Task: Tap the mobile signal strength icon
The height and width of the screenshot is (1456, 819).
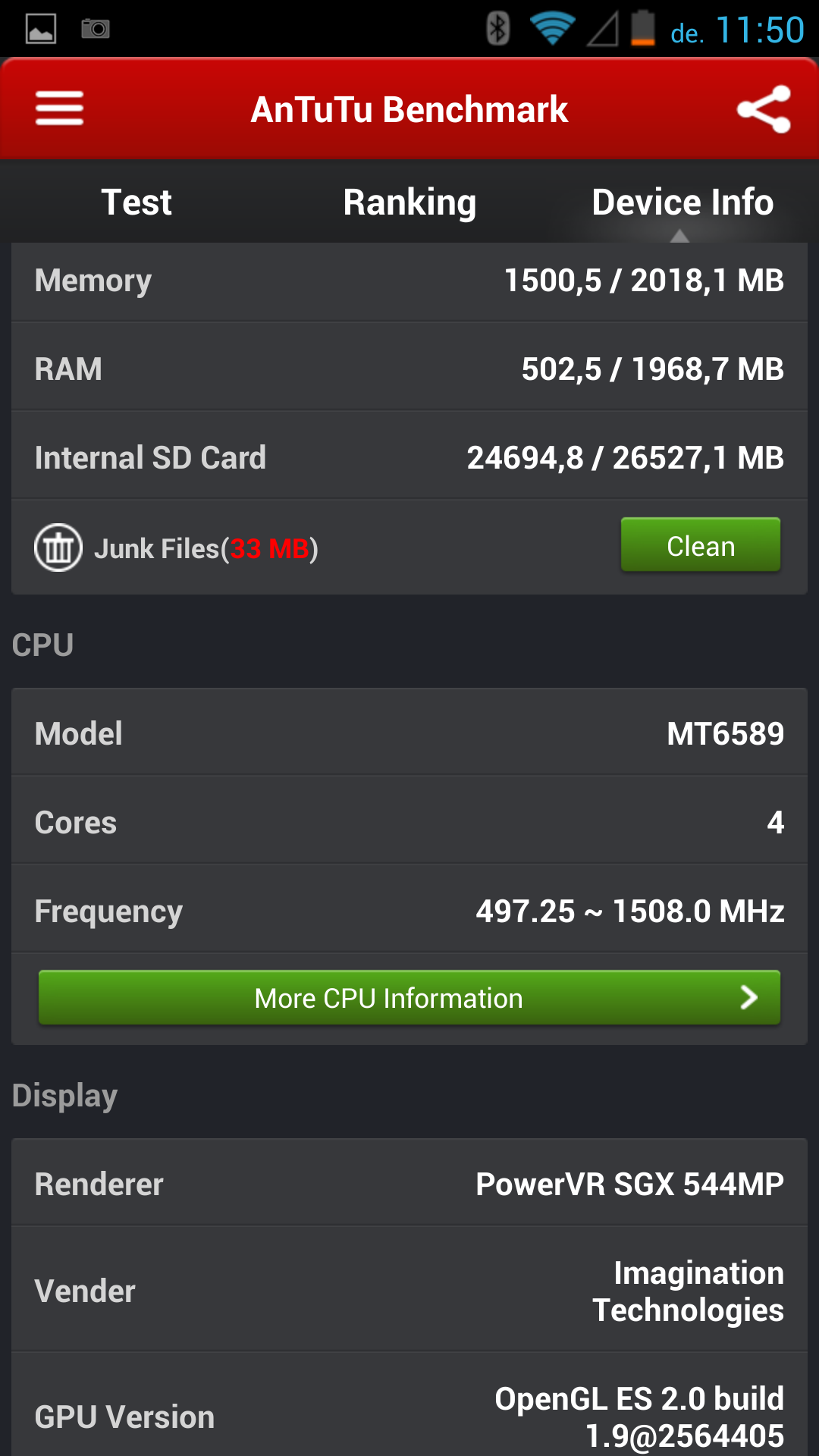Action: tap(603, 29)
